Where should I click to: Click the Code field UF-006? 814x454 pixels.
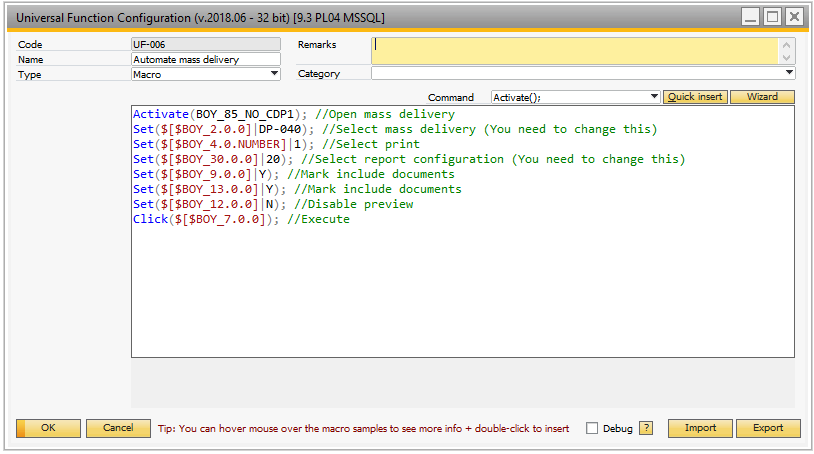[x=206, y=44]
